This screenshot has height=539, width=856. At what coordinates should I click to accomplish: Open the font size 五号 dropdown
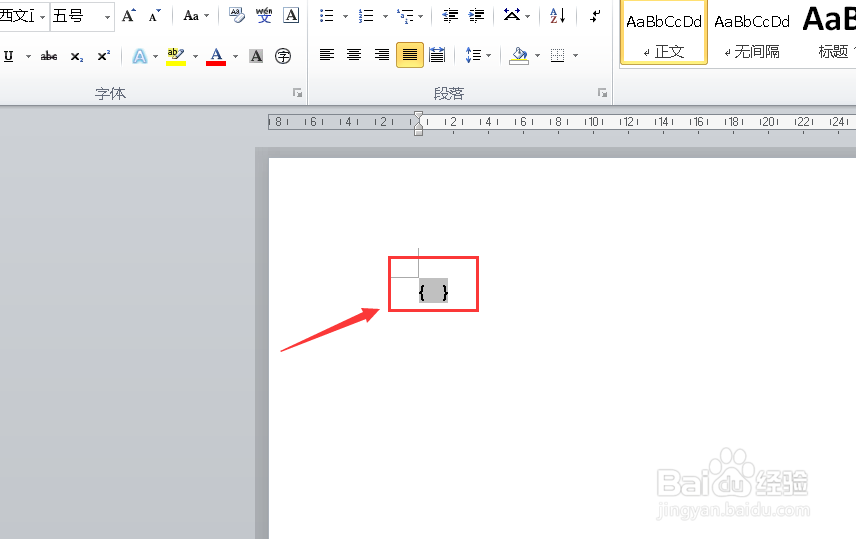pyautogui.click(x=108, y=16)
